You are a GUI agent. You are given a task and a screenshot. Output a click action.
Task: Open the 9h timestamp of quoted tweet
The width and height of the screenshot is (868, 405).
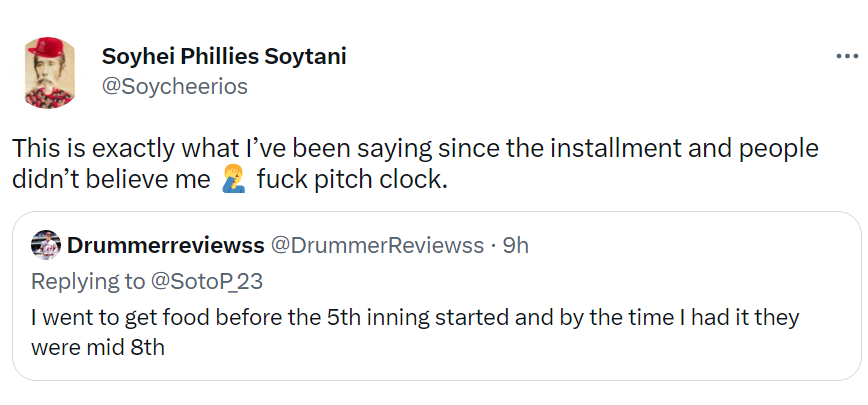515,246
